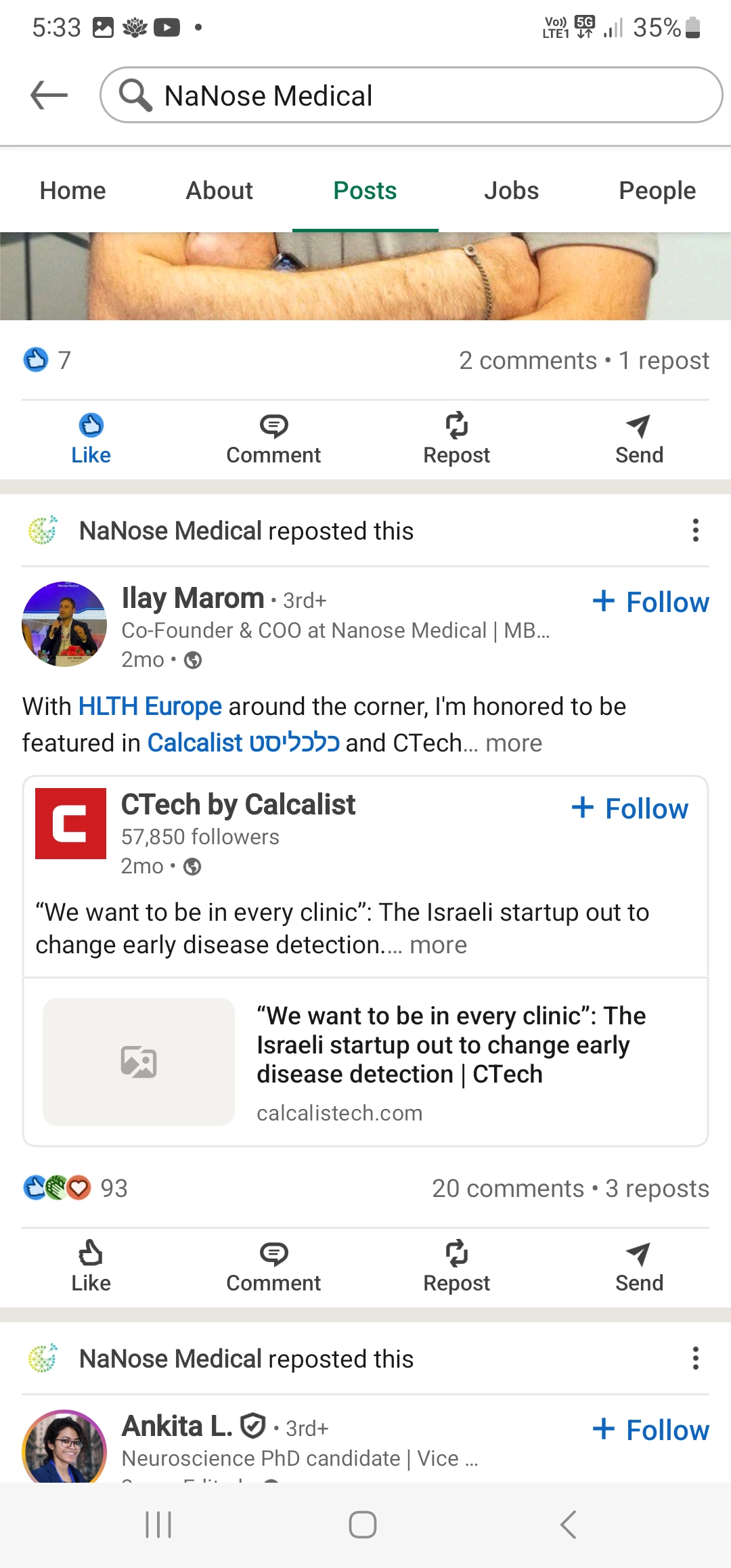This screenshot has width=731, height=1568.
Task: Toggle Like on the already-liked top post
Action: tap(91, 439)
